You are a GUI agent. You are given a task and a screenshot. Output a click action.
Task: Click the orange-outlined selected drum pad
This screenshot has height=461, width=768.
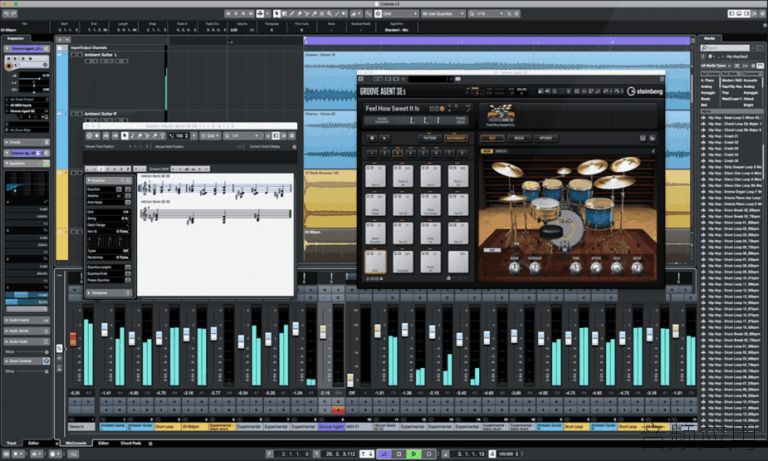coord(375,262)
